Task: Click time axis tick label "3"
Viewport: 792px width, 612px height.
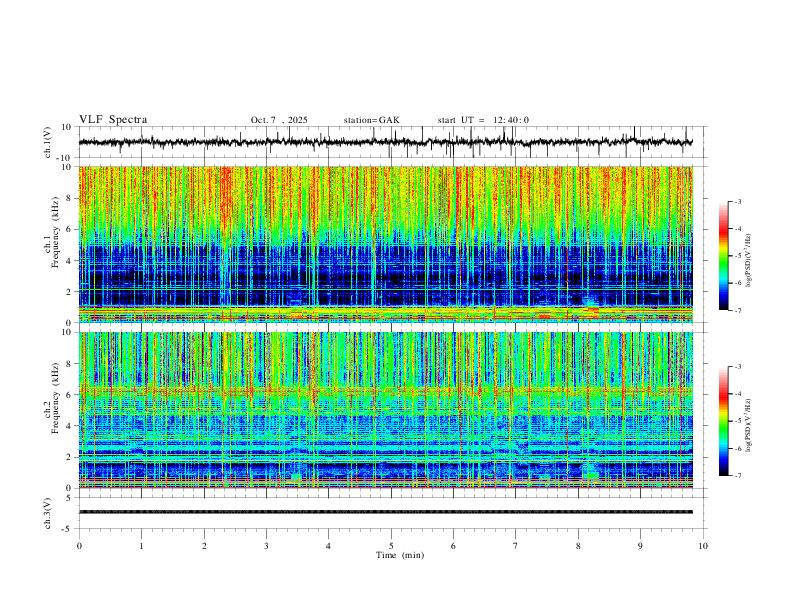Action: [266, 546]
